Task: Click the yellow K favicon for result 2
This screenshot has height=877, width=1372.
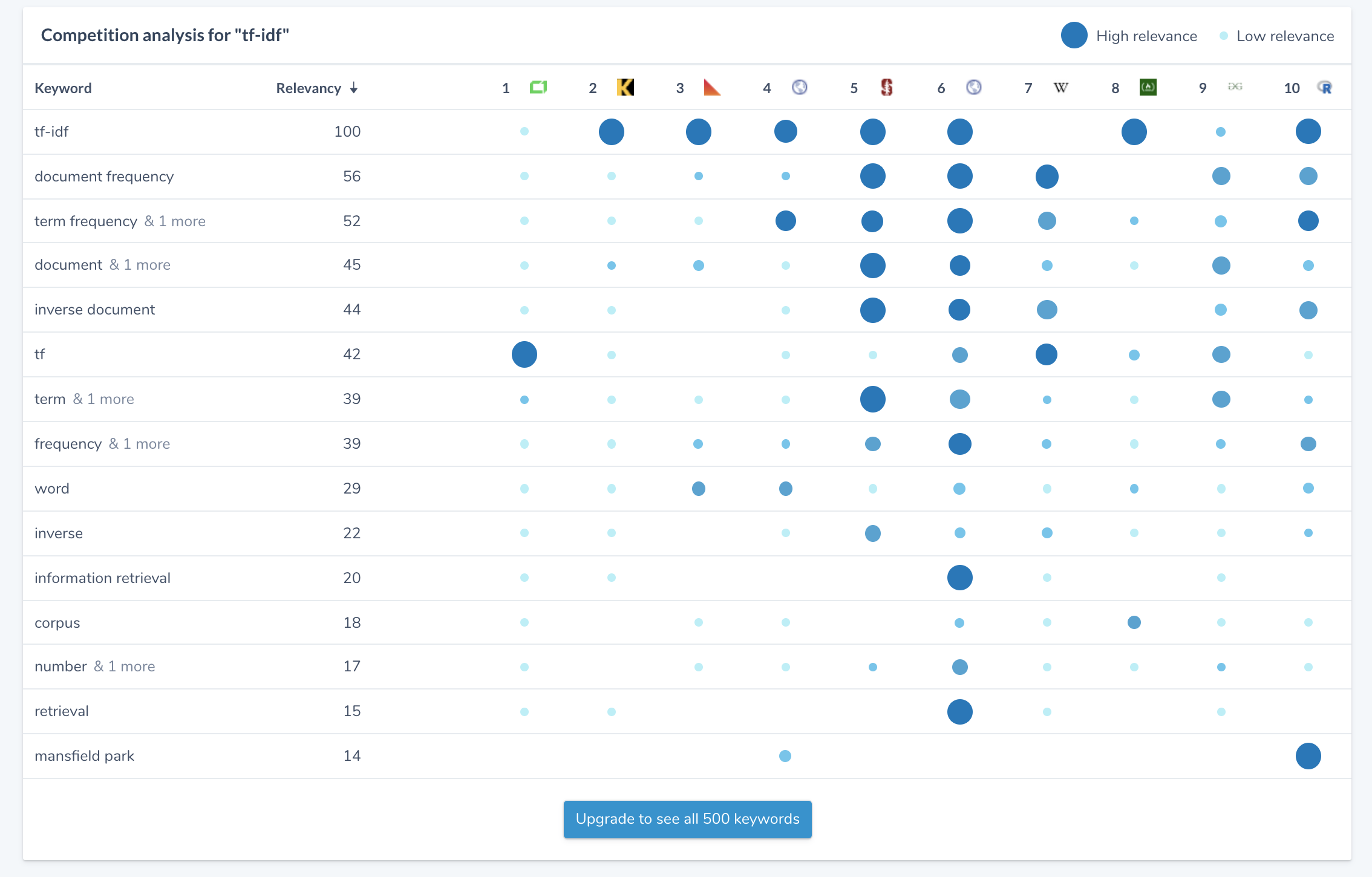Action: (x=625, y=88)
